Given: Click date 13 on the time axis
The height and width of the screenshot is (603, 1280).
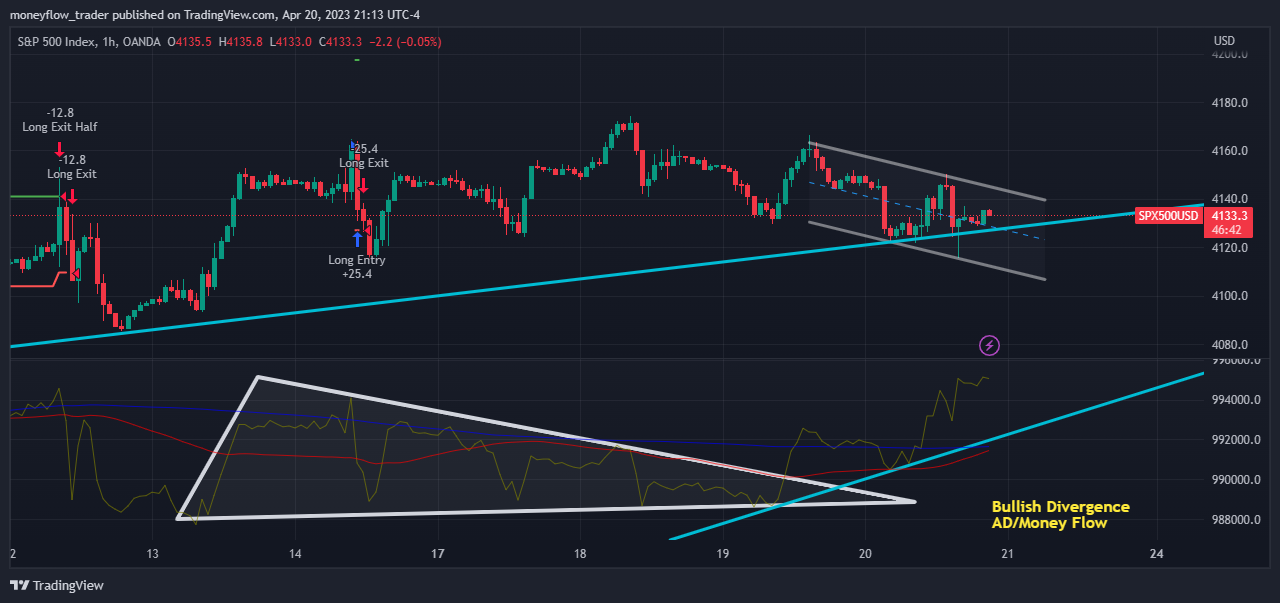Looking at the screenshot, I should point(153,554).
